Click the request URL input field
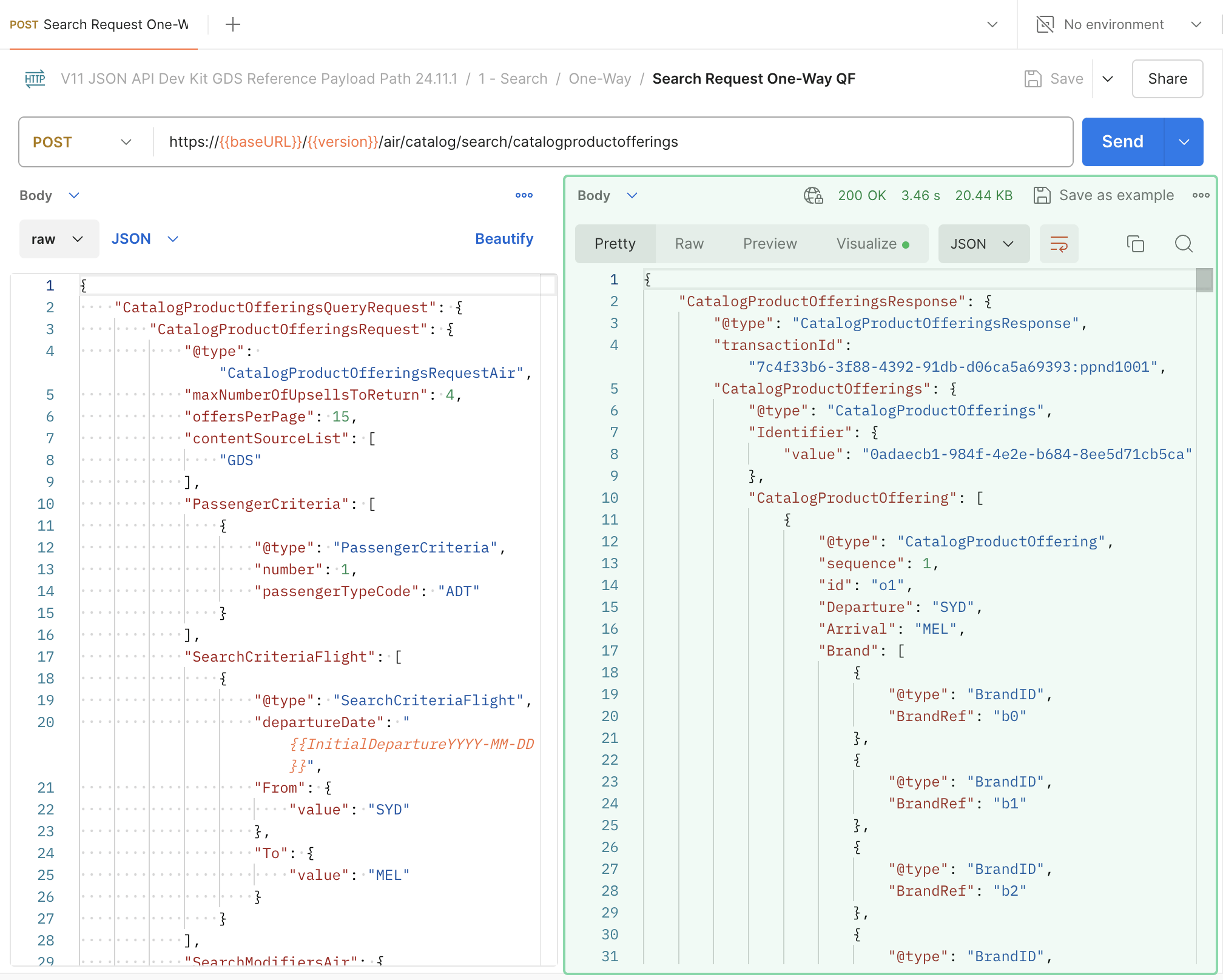The image size is (1223, 980). [607, 142]
